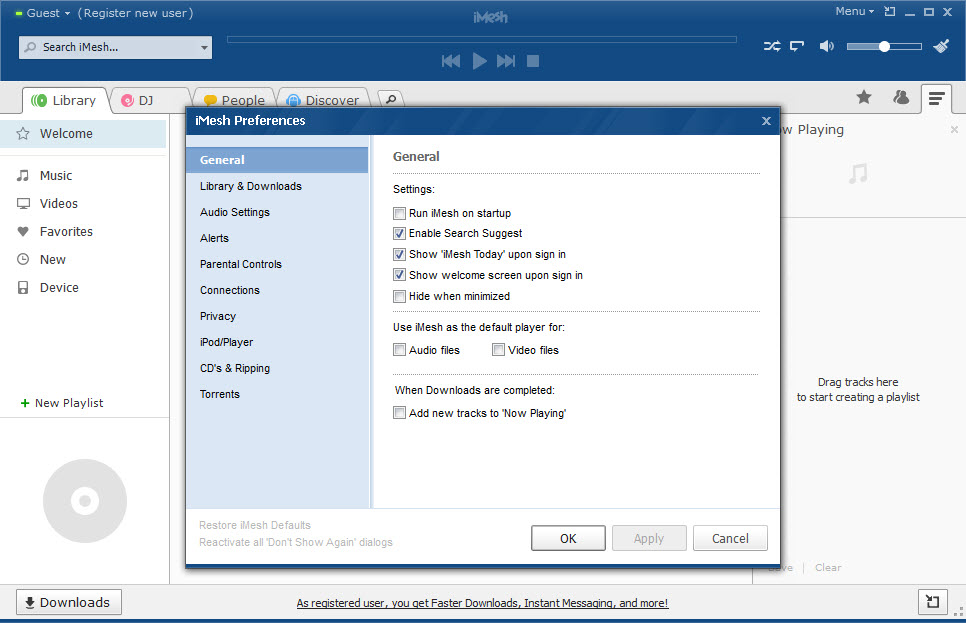Screen dimensions: 966x623
Task: Close the Now Playing panel
Action: (954, 129)
